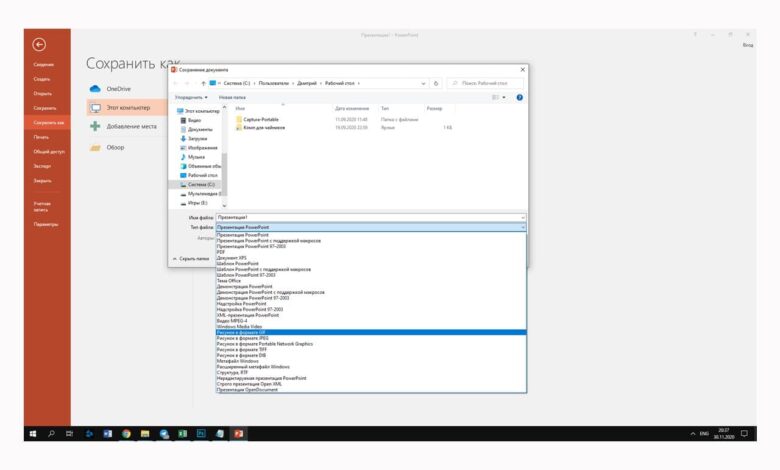Image resolution: width=780 pixels, height=470 pixels.
Task: Click the search box in save dialog
Action: [x=485, y=83]
